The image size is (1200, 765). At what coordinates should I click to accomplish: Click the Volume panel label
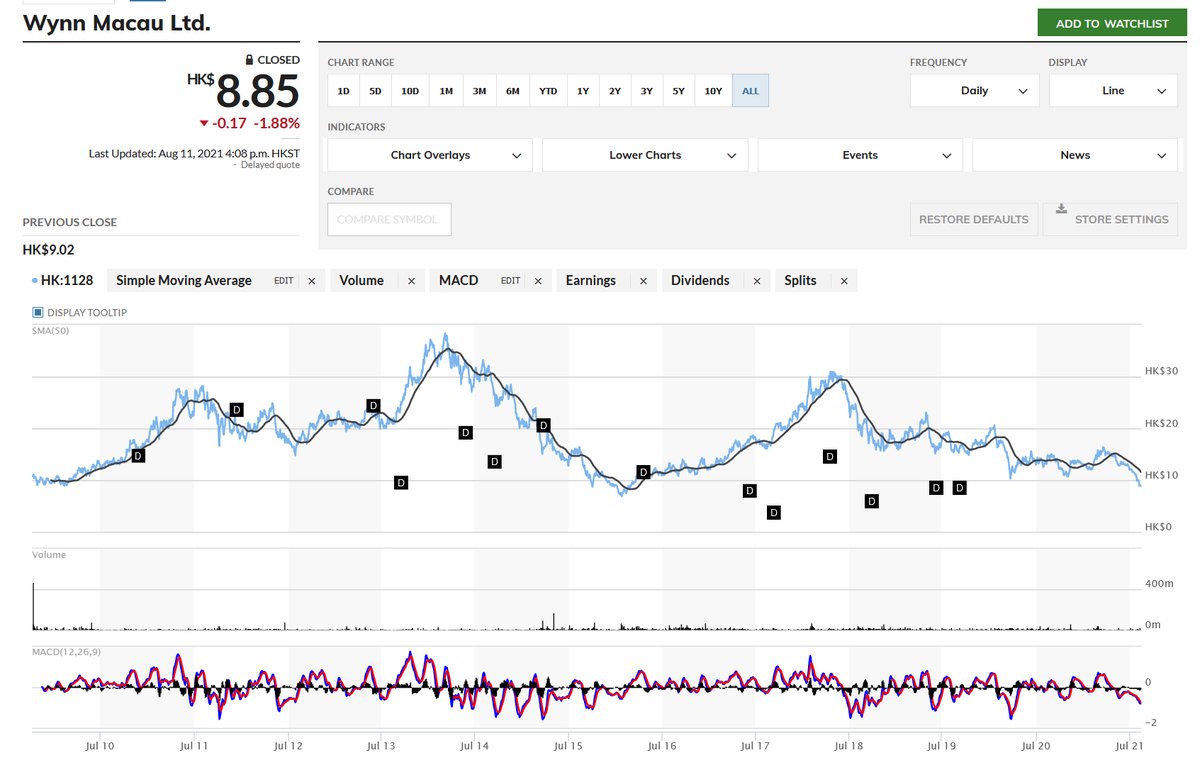click(x=49, y=554)
